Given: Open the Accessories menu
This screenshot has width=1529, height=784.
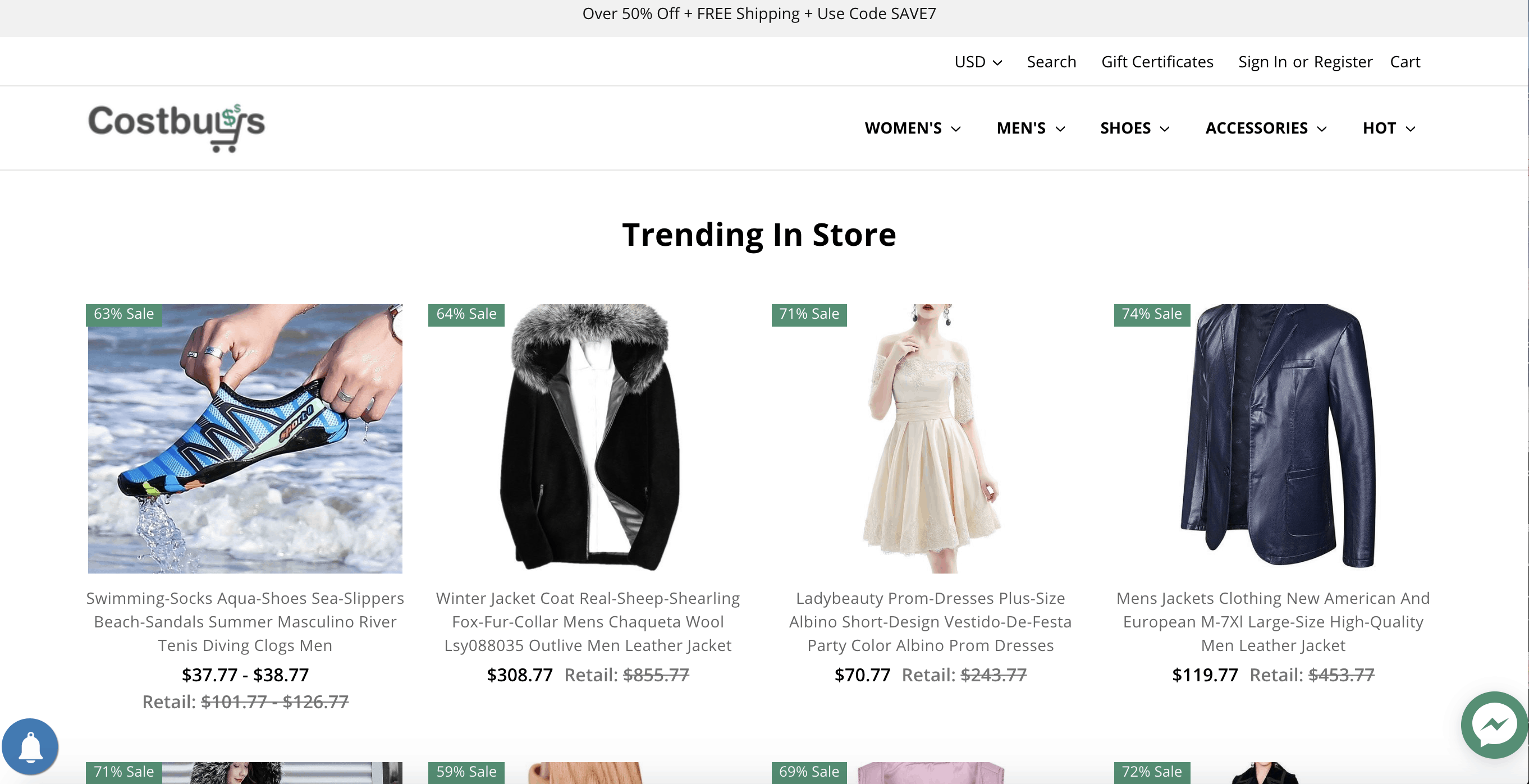Looking at the screenshot, I should 1265,128.
